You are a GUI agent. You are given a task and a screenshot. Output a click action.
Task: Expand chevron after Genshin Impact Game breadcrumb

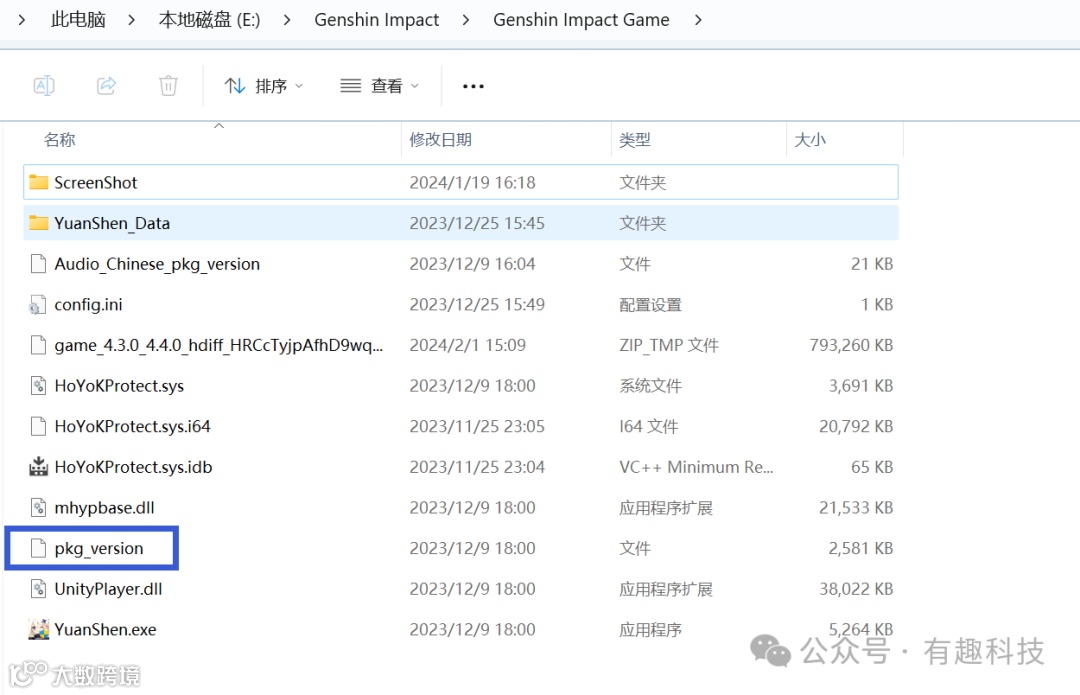point(698,20)
